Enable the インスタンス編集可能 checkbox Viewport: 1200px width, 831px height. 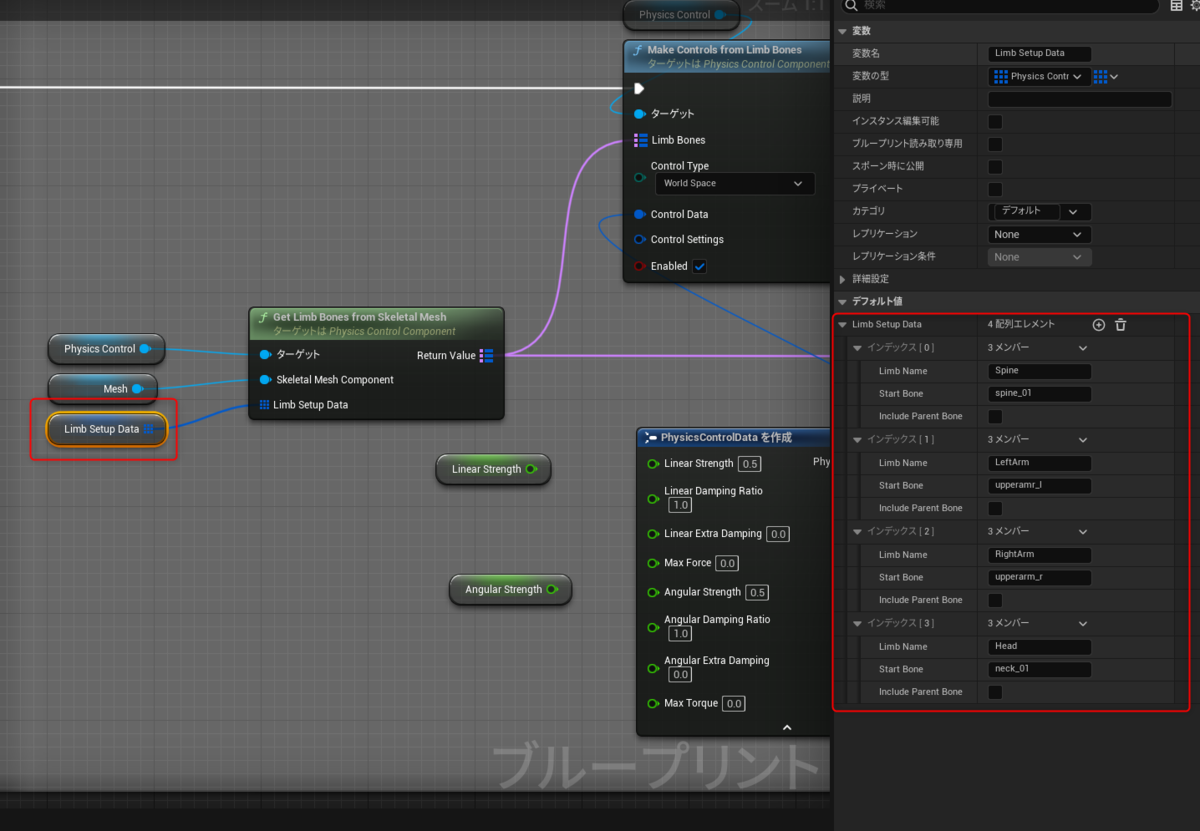(x=995, y=121)
